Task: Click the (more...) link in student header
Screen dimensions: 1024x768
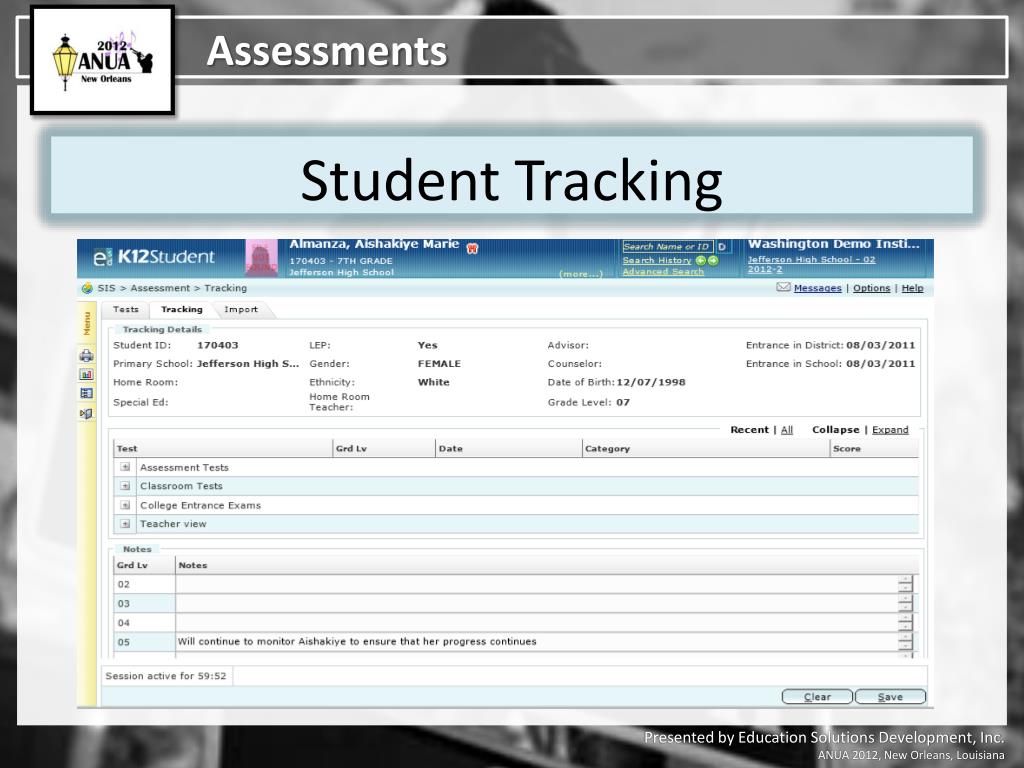Action: click(x=581, y=274)
